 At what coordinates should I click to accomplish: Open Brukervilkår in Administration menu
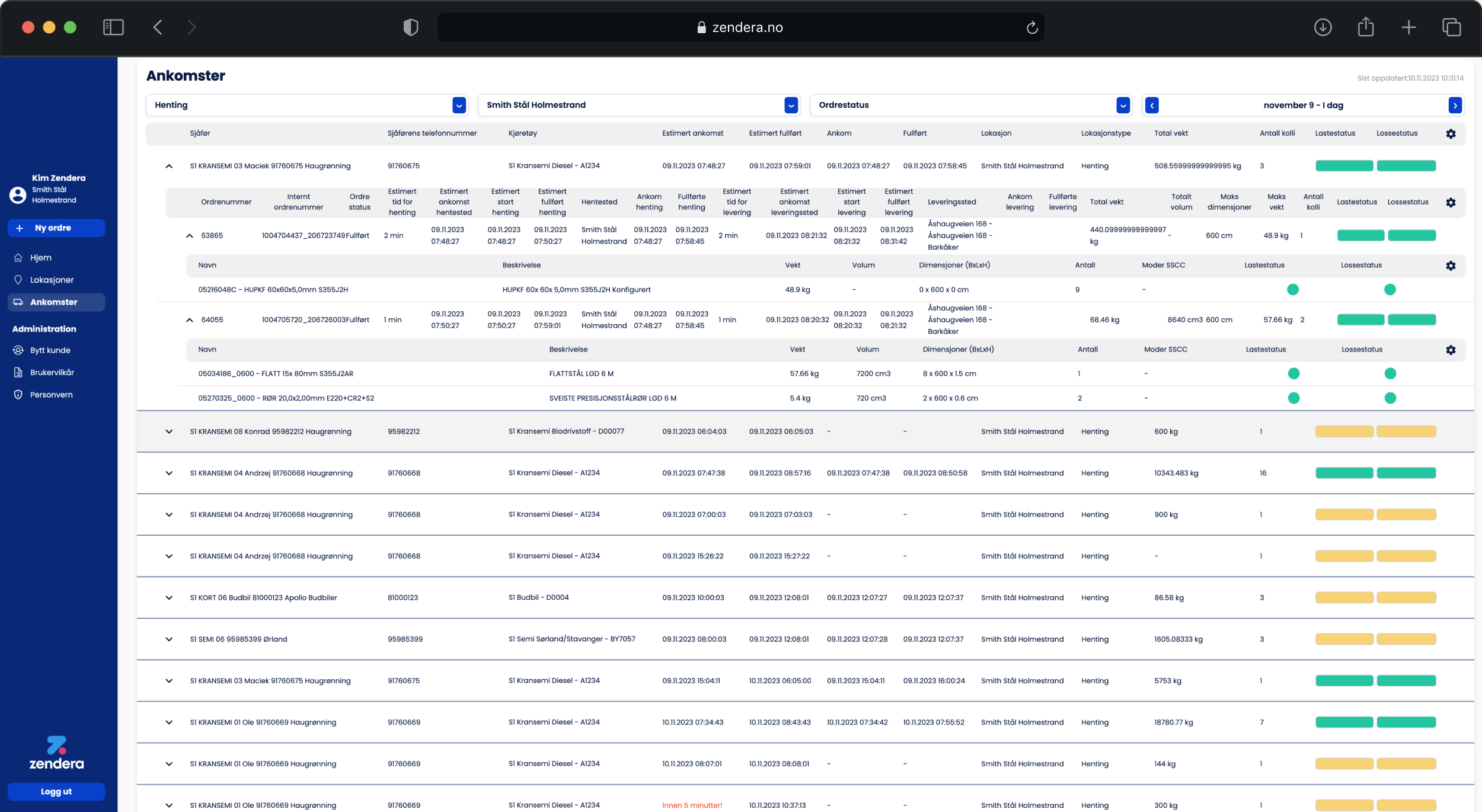point(52,372)
